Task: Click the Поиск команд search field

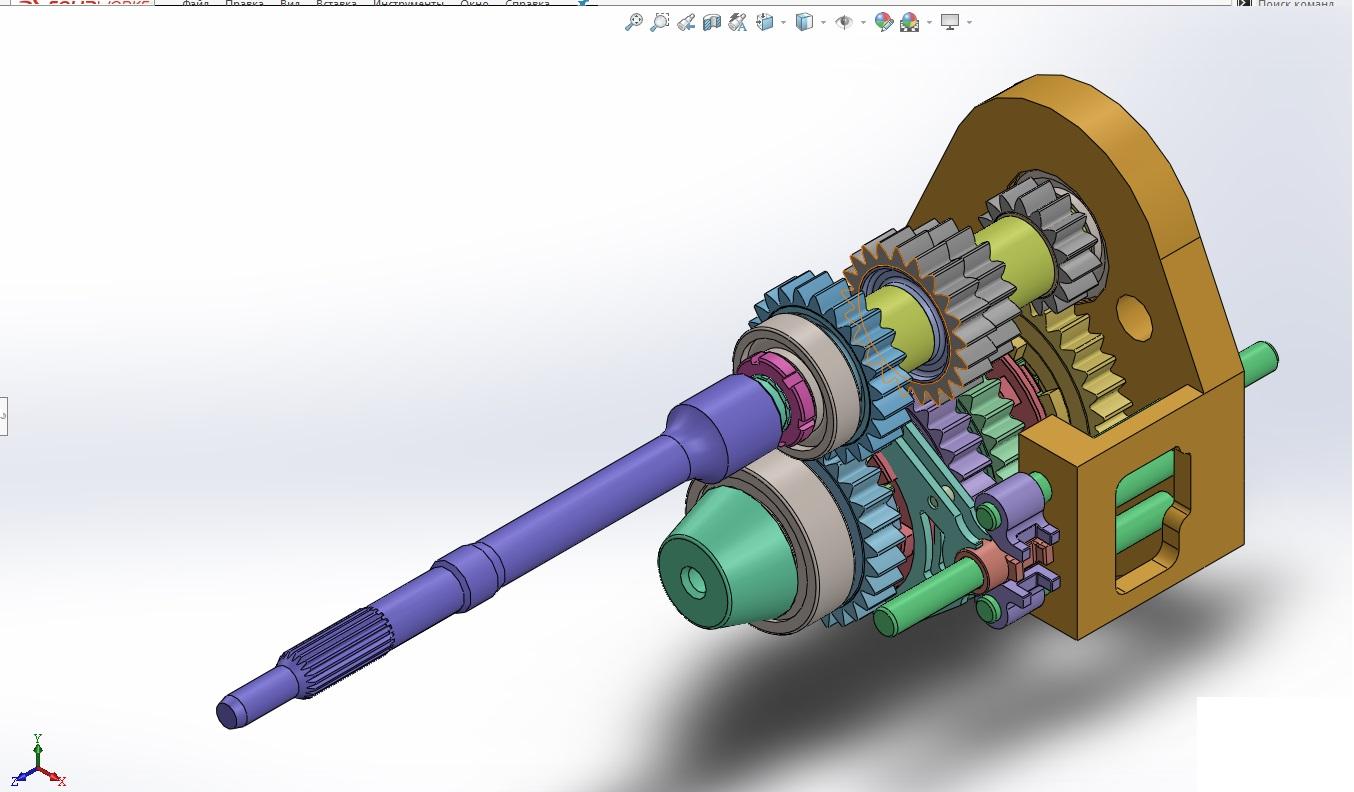Action: click(1295, 4)
